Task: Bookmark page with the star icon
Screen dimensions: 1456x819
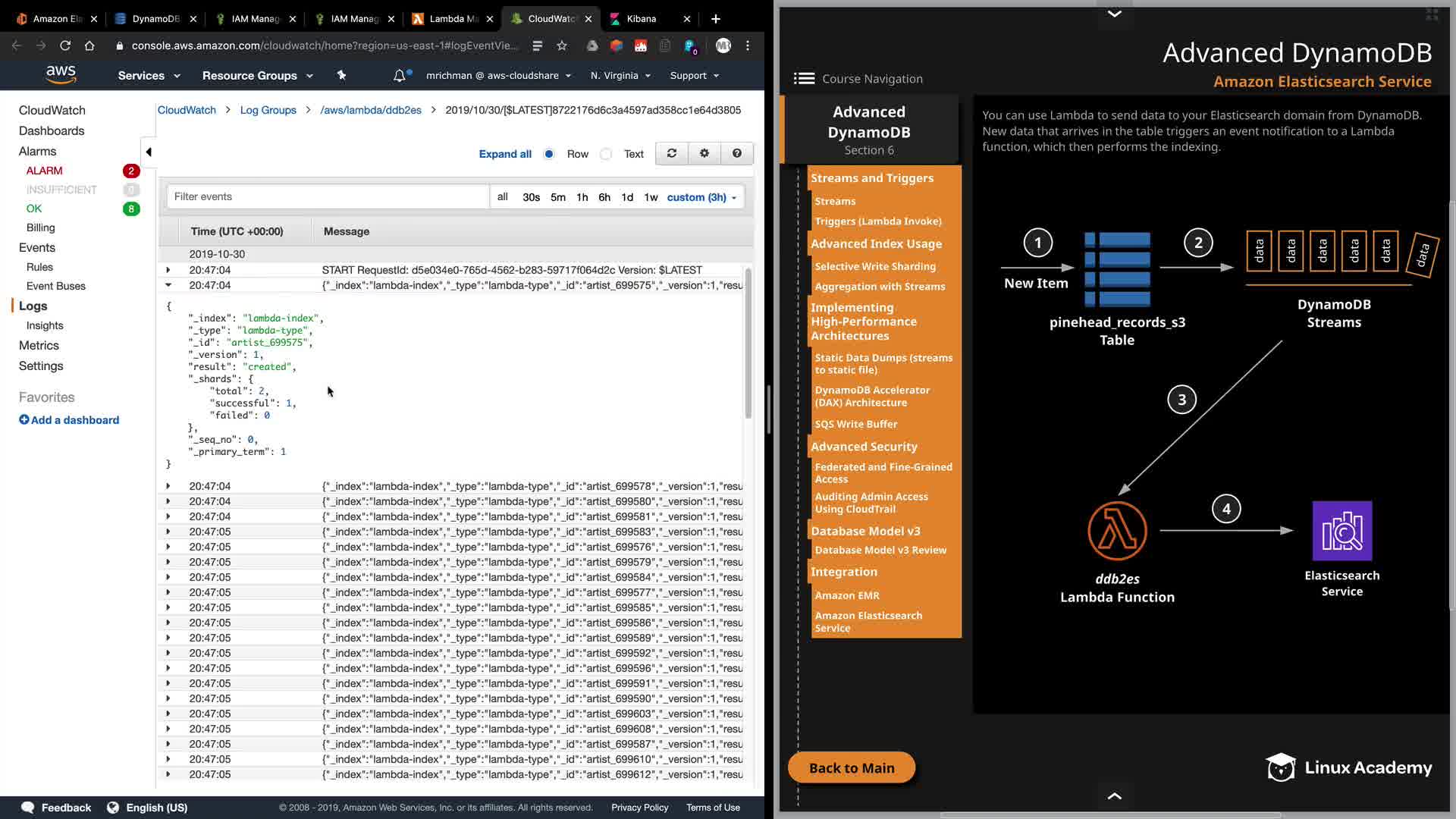Action: tap(562, 45)
